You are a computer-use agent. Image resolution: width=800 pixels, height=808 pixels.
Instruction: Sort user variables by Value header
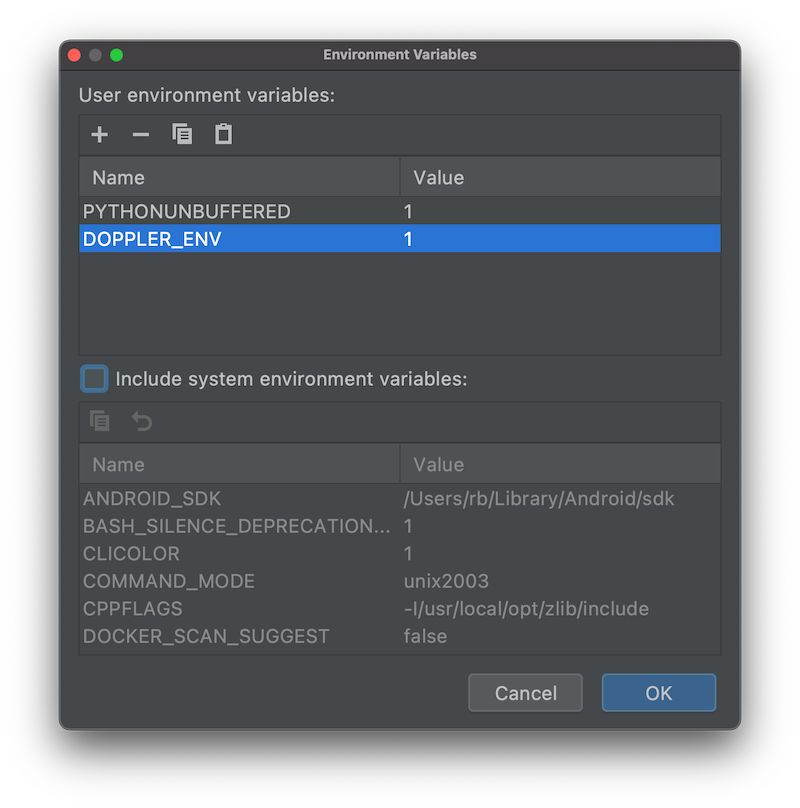tap(560, 178)
